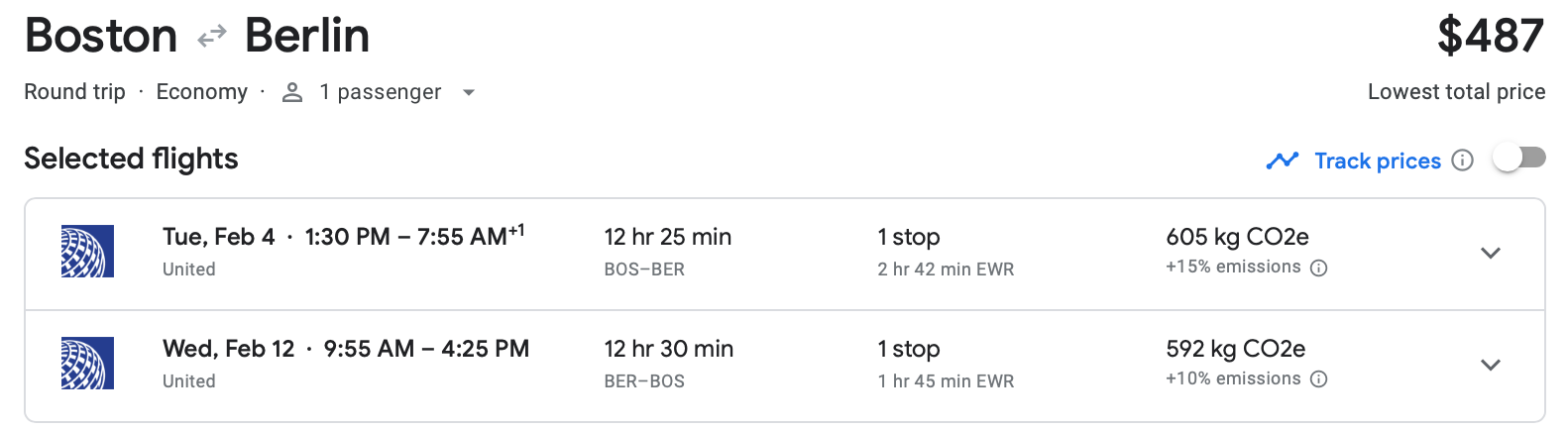Click the 605 kg CO2e emissions value

point(1237,237)
